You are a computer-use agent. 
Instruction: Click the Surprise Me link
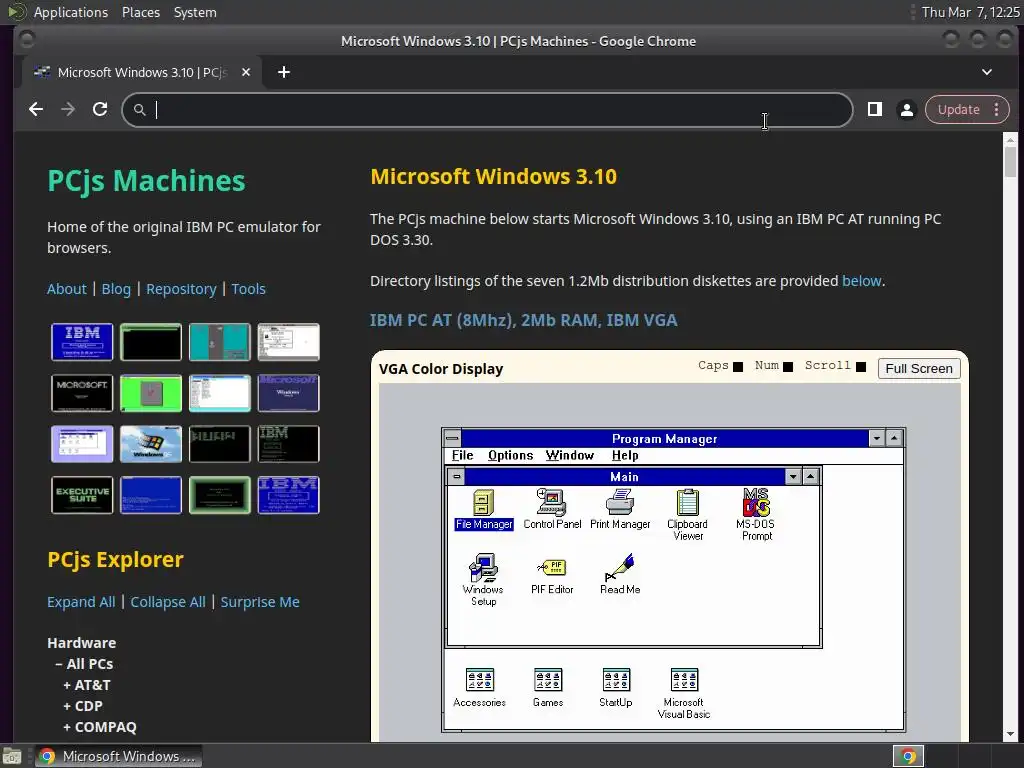[x=260, y=602]
